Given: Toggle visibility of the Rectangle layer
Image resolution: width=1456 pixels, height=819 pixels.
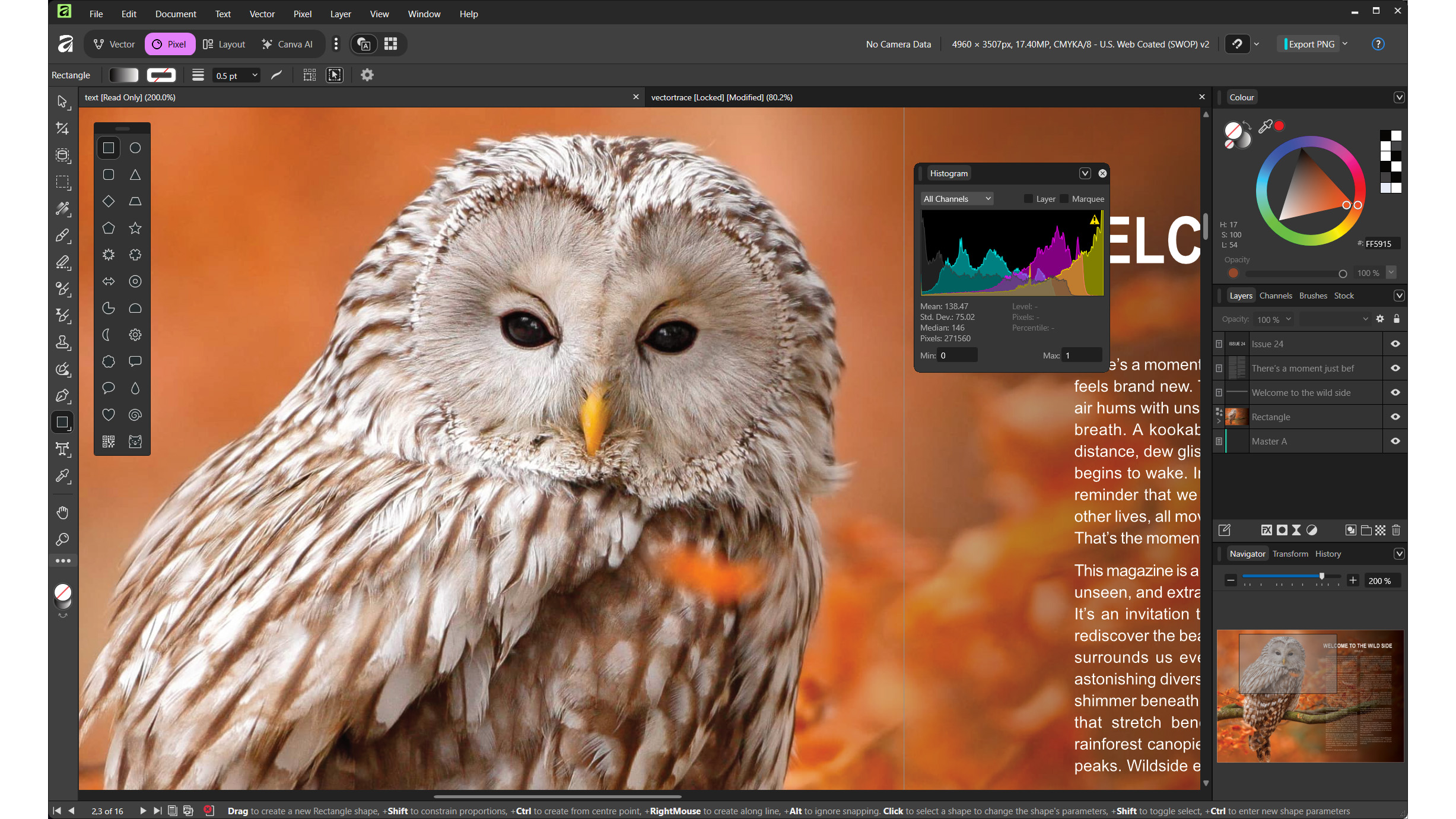Looking at the screenshot, I should click(1395, 417).
